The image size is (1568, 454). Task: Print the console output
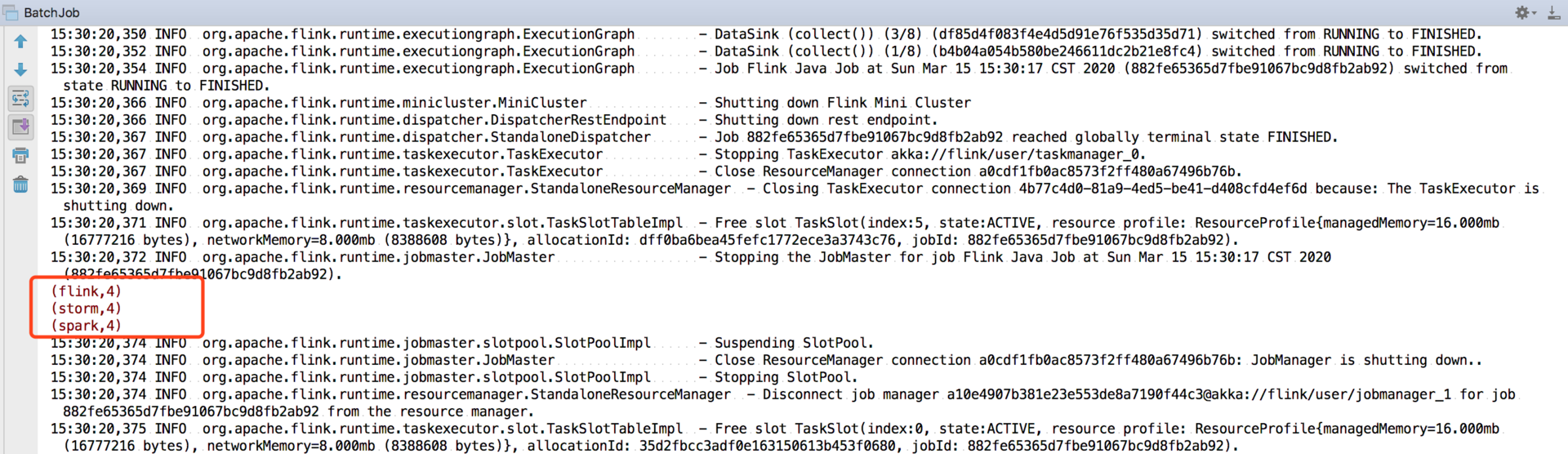click(x=20, y=155)
